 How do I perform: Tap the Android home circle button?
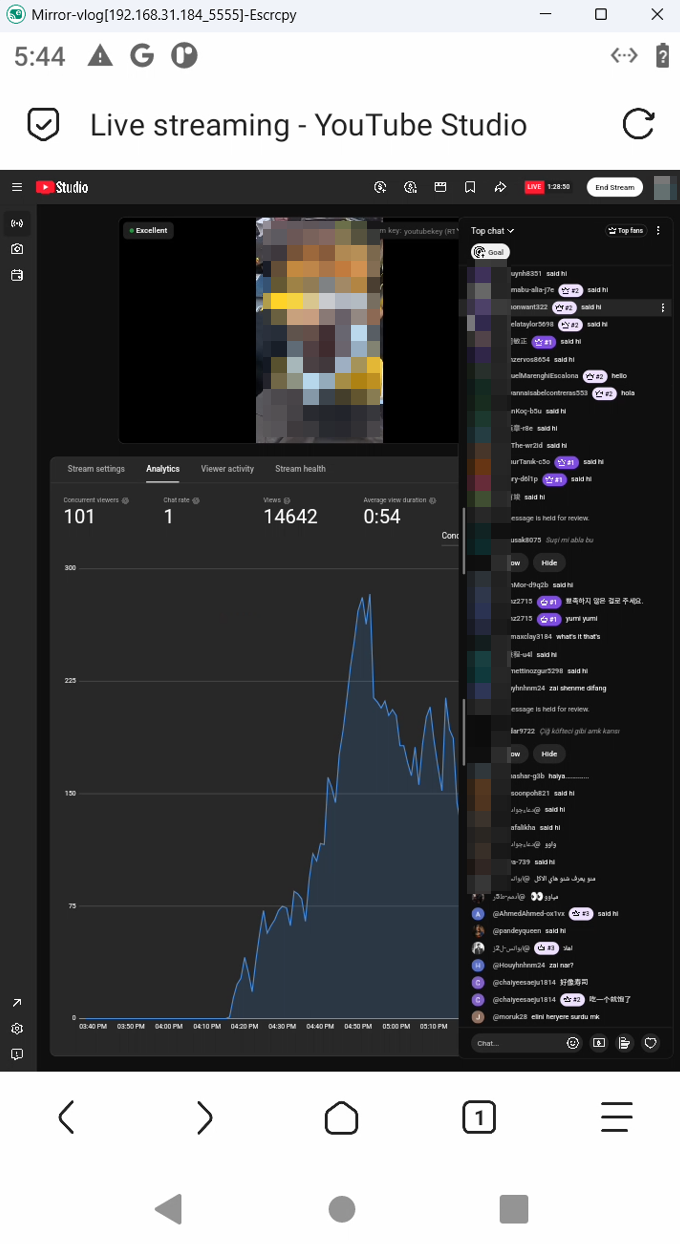point(342,1209)
